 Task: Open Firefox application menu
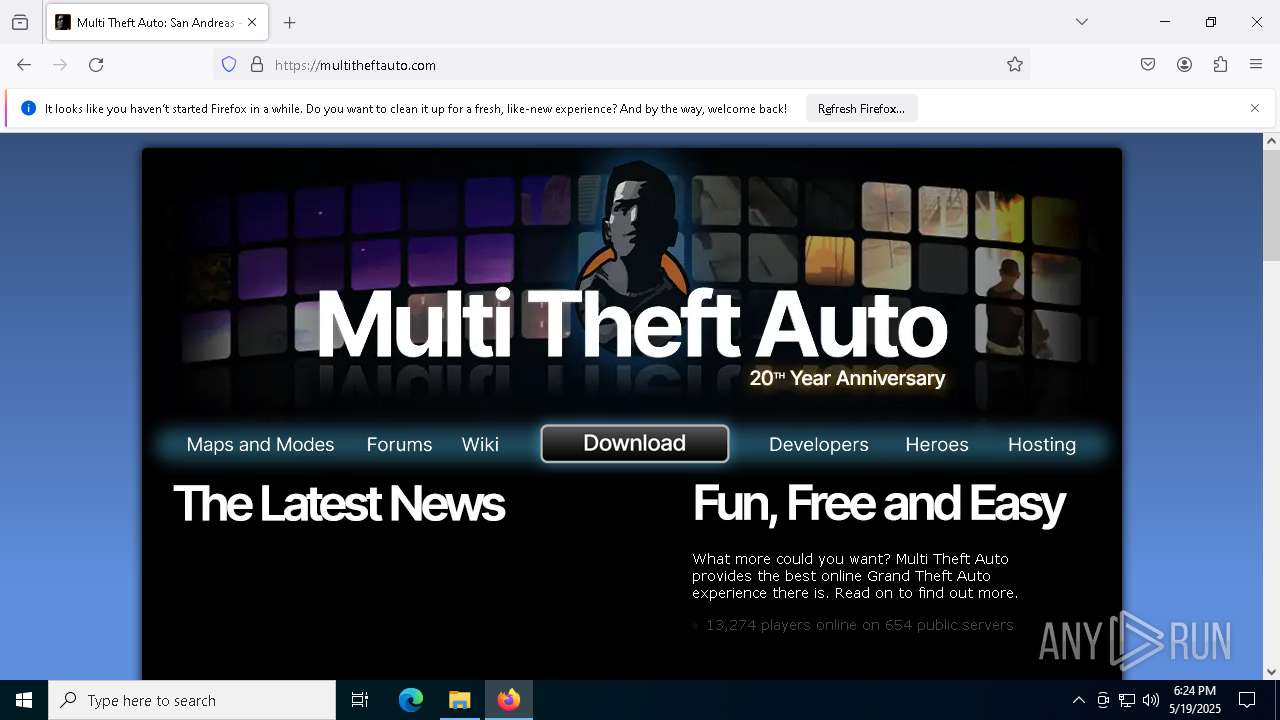coord(1256,65)
